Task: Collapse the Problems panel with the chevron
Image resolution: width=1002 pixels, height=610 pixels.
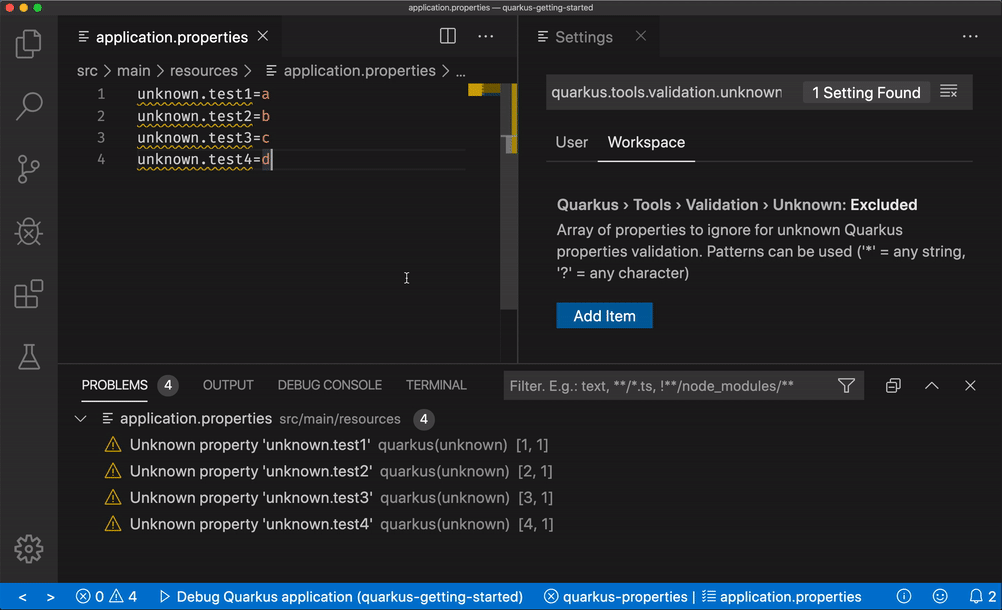Action: (930, 385)
